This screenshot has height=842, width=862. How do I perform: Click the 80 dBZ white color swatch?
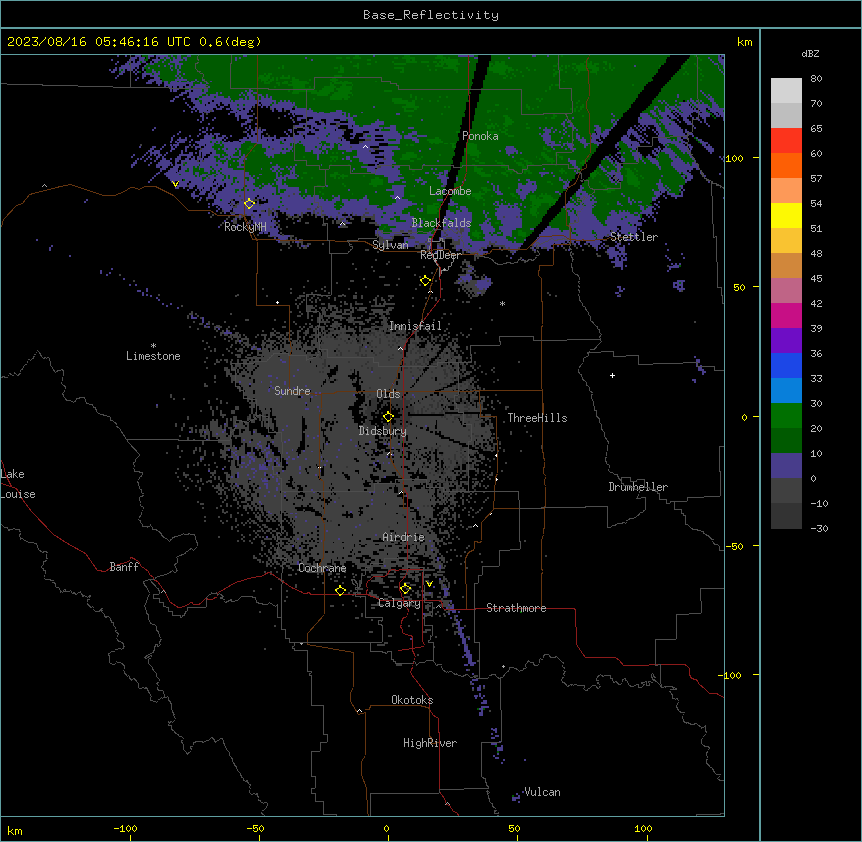tap(786, 91)
